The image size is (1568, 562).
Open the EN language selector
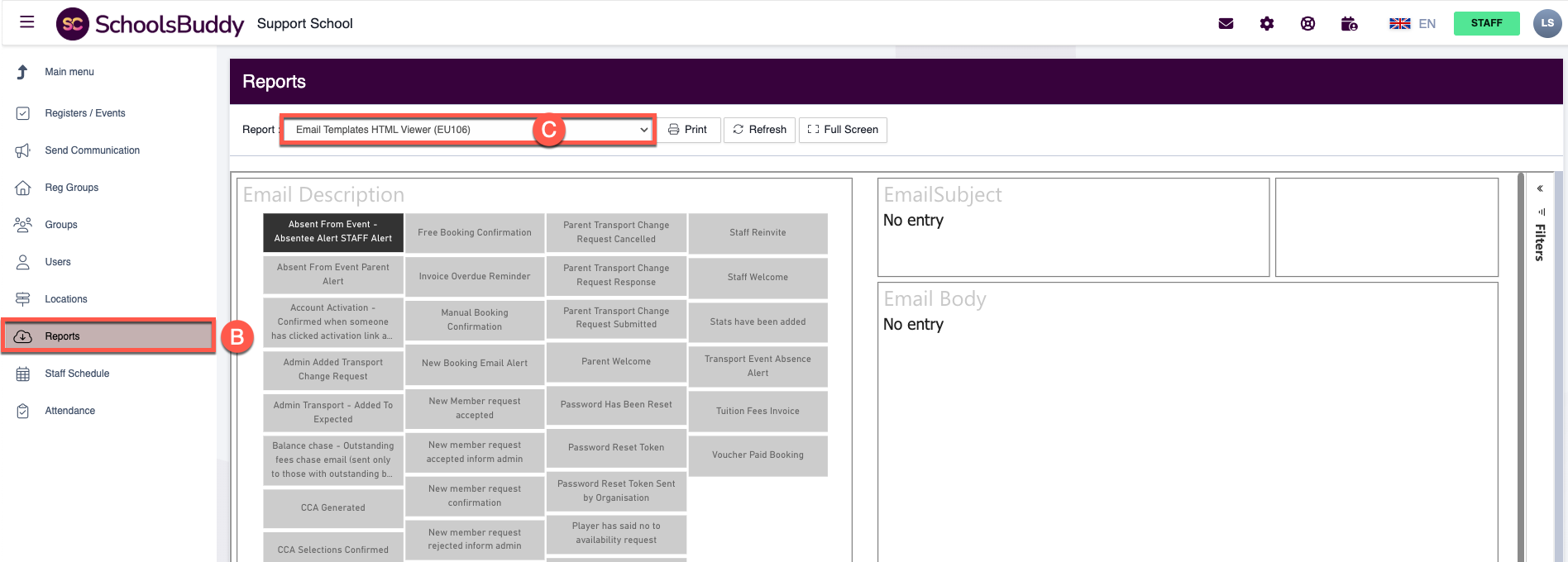(x=1413, y=23)
